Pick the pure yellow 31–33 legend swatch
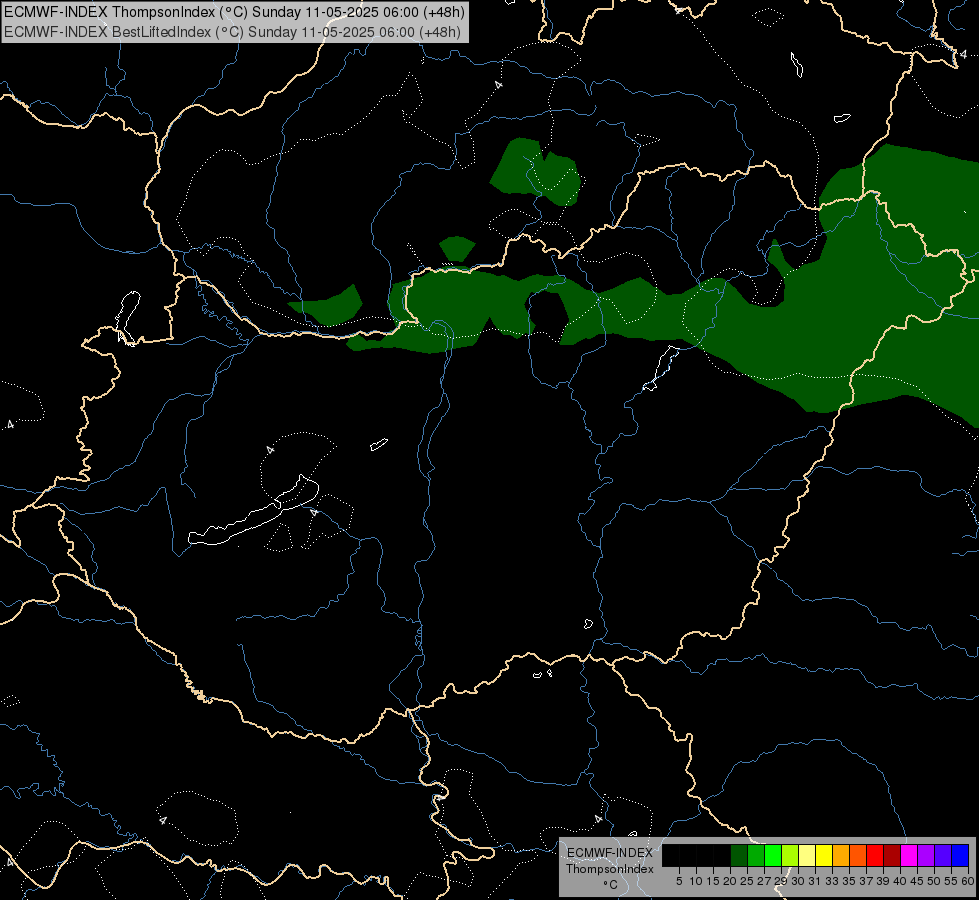The image size is (979, 900). [x=824, y=855]
